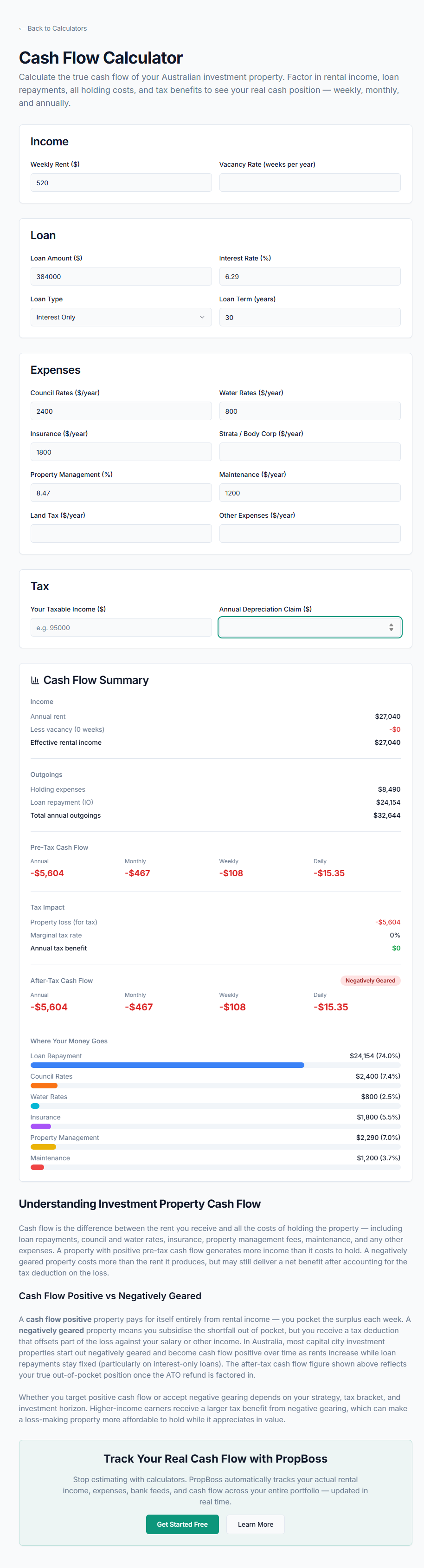Click the Loan Amount input
Image resolution: width=424 pixels, height=1568 pixels.
121,276
